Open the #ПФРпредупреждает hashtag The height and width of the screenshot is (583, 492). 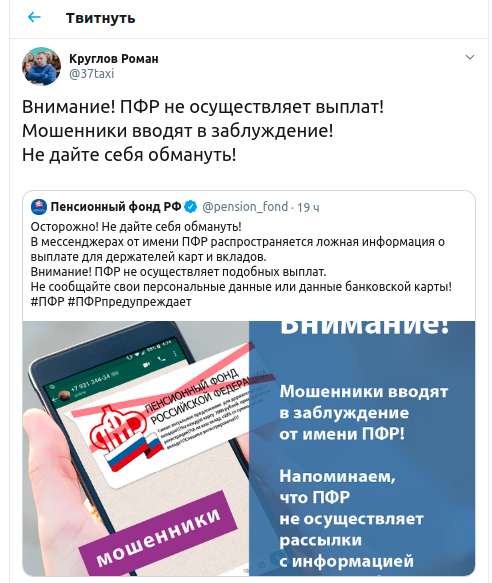(129, 302)
